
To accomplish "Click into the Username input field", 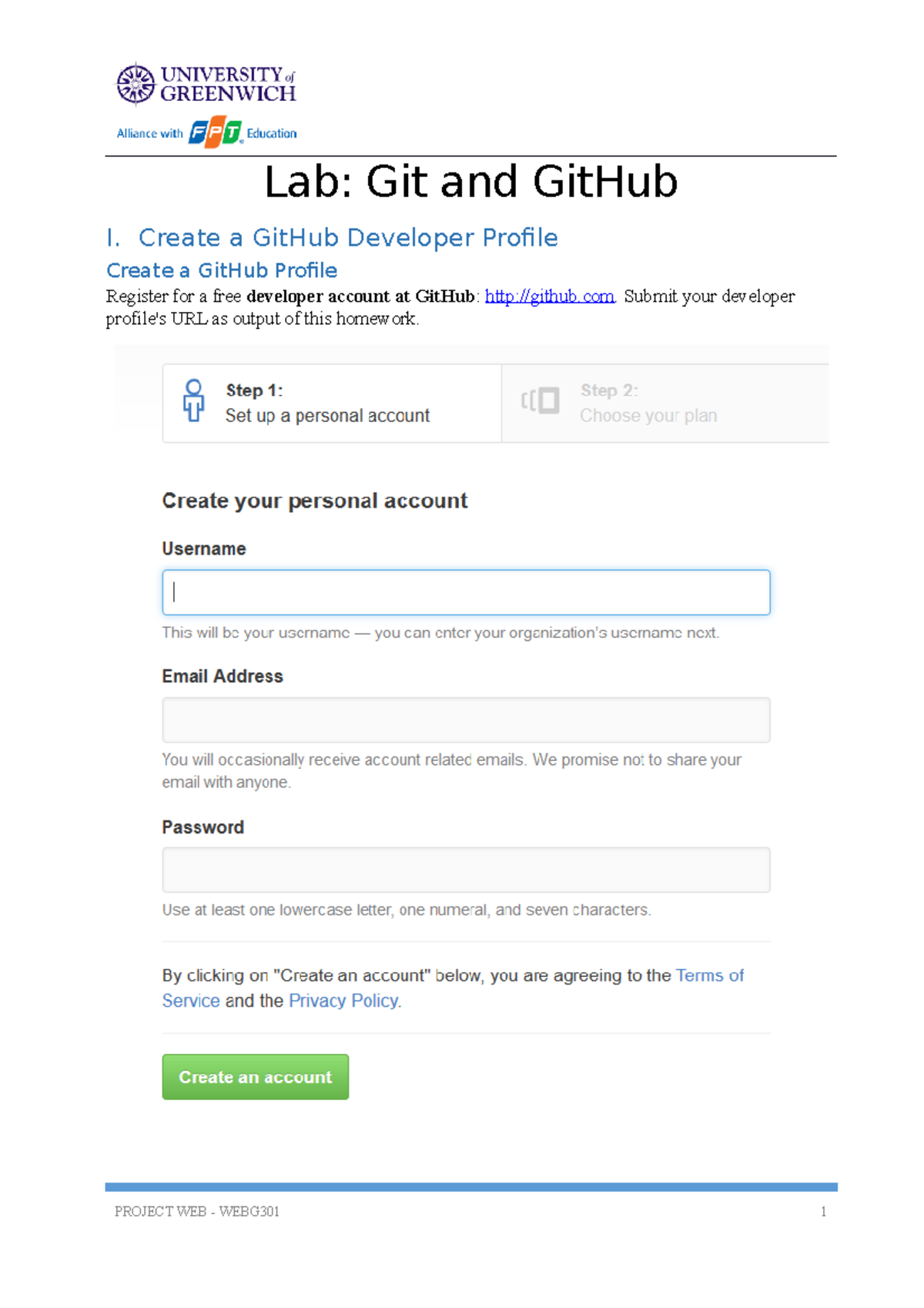I will point(466,592).
